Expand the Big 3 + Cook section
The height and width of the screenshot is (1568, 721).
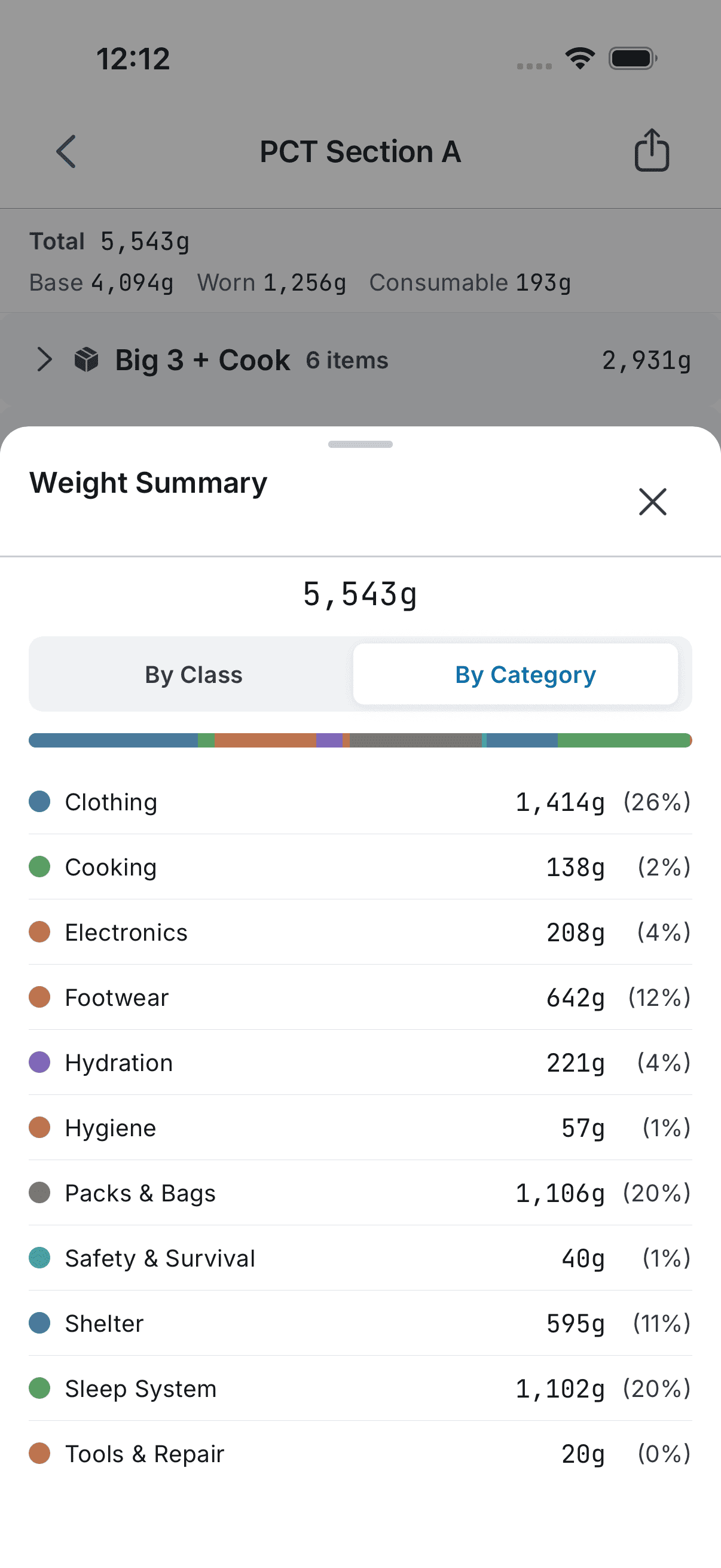point(45,360)
